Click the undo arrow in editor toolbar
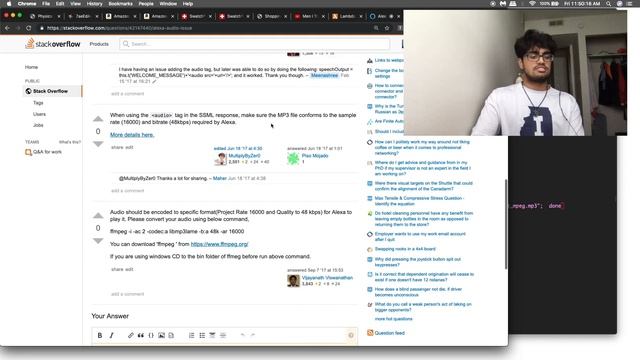This screenshot has height=360, width=640. coord(242,335)
